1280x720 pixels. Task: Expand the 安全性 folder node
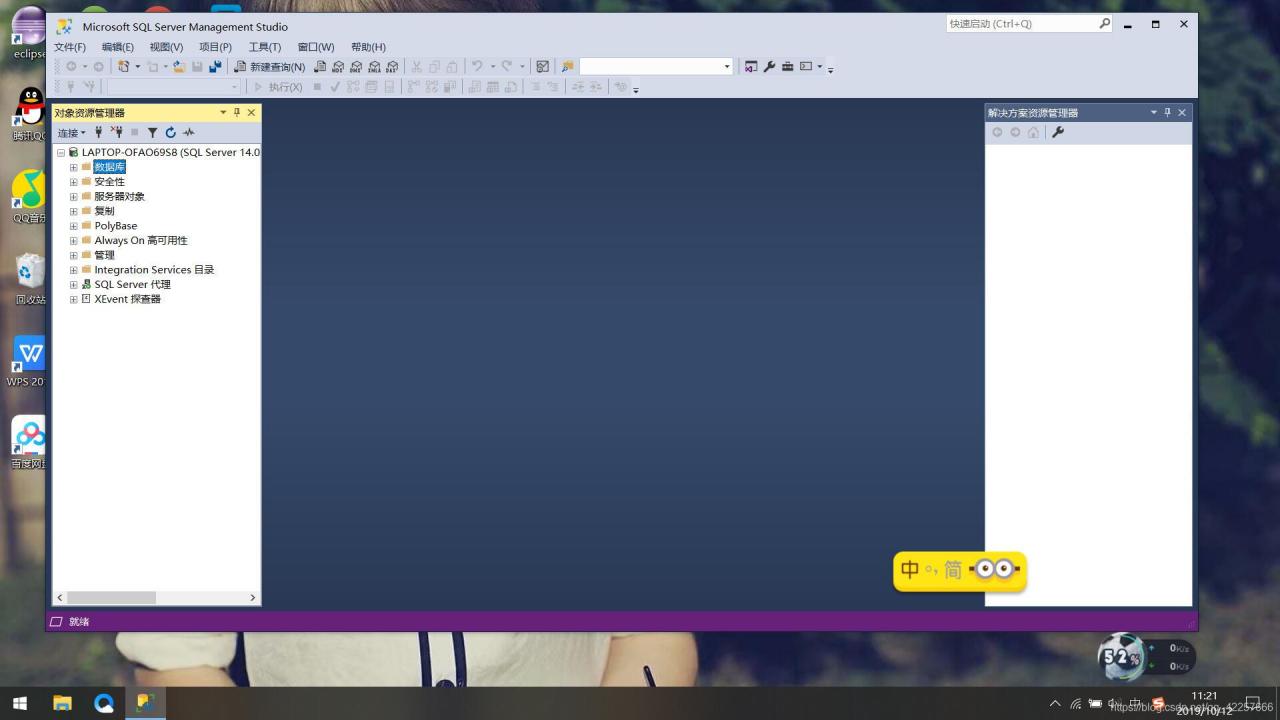click(73, 182)
